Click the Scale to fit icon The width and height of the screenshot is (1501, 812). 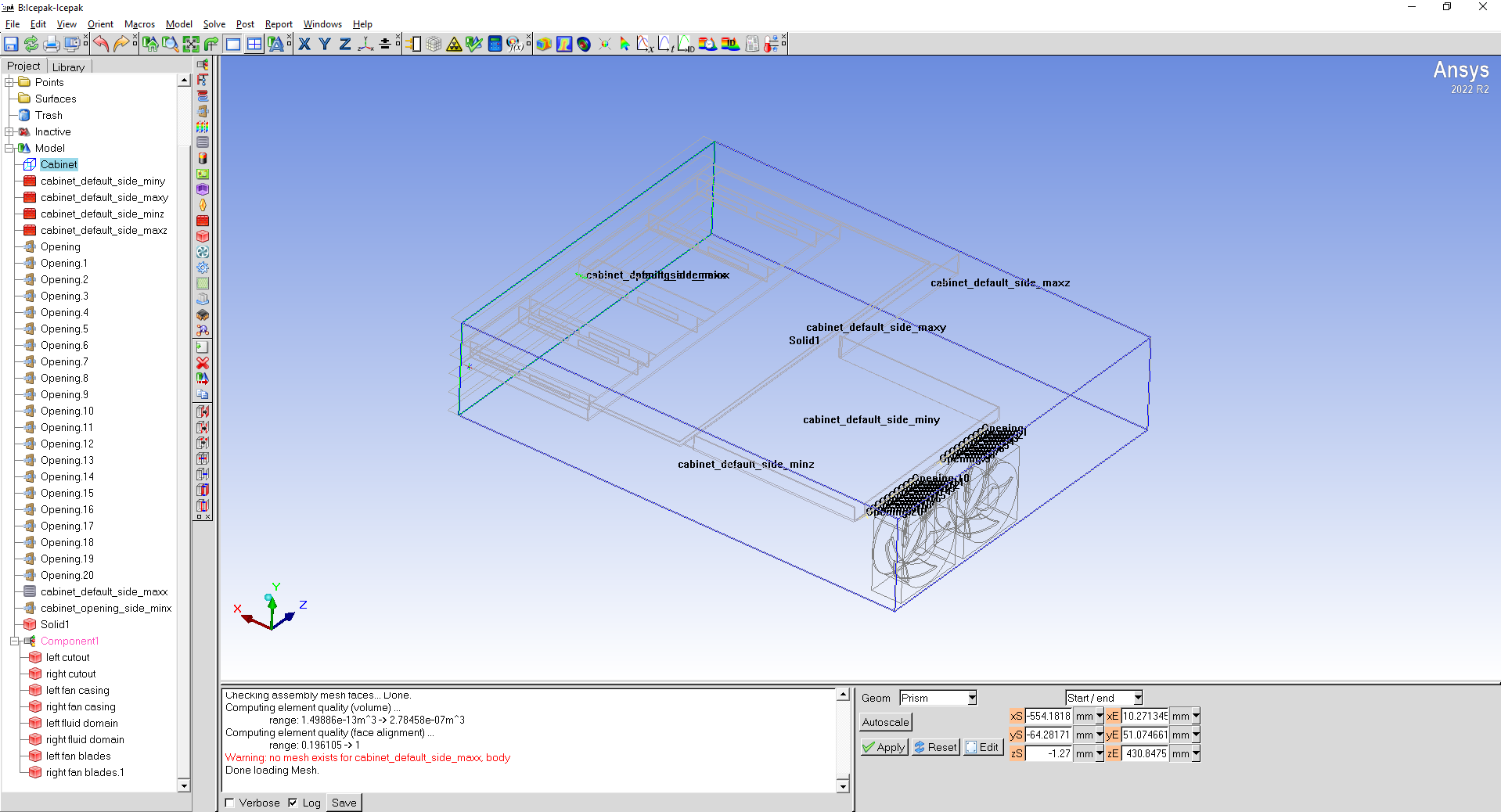point(191,45)
